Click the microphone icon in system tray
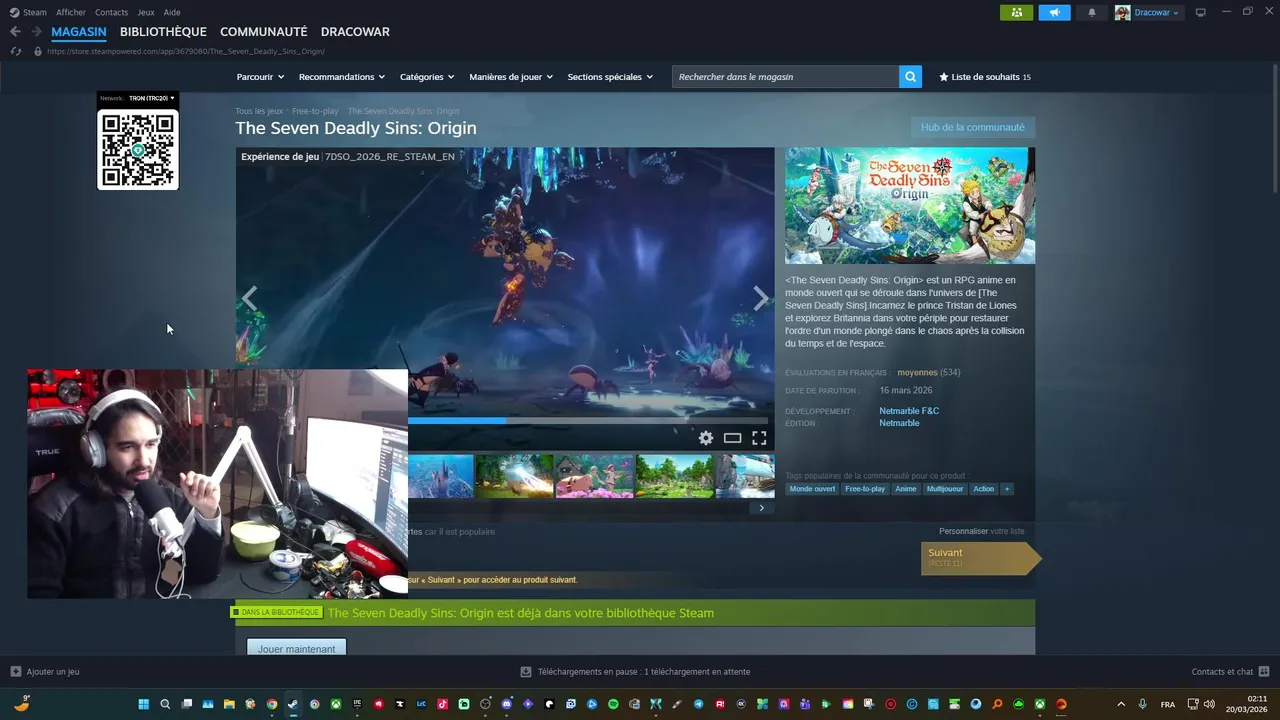This screenshot has width=1280, height=720. point(1143,704)
